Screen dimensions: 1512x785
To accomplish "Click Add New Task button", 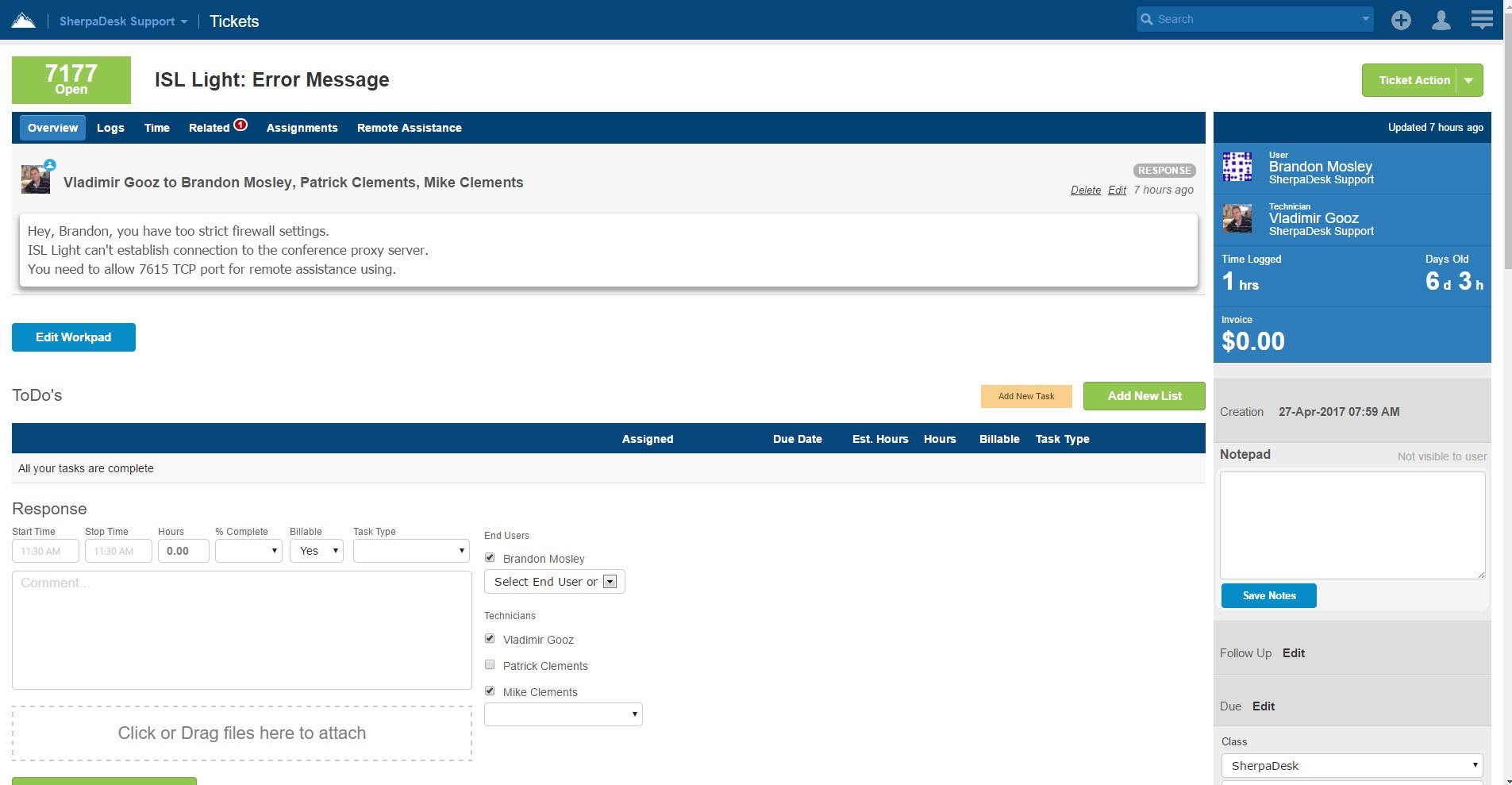I will (x=1026, y=396).
